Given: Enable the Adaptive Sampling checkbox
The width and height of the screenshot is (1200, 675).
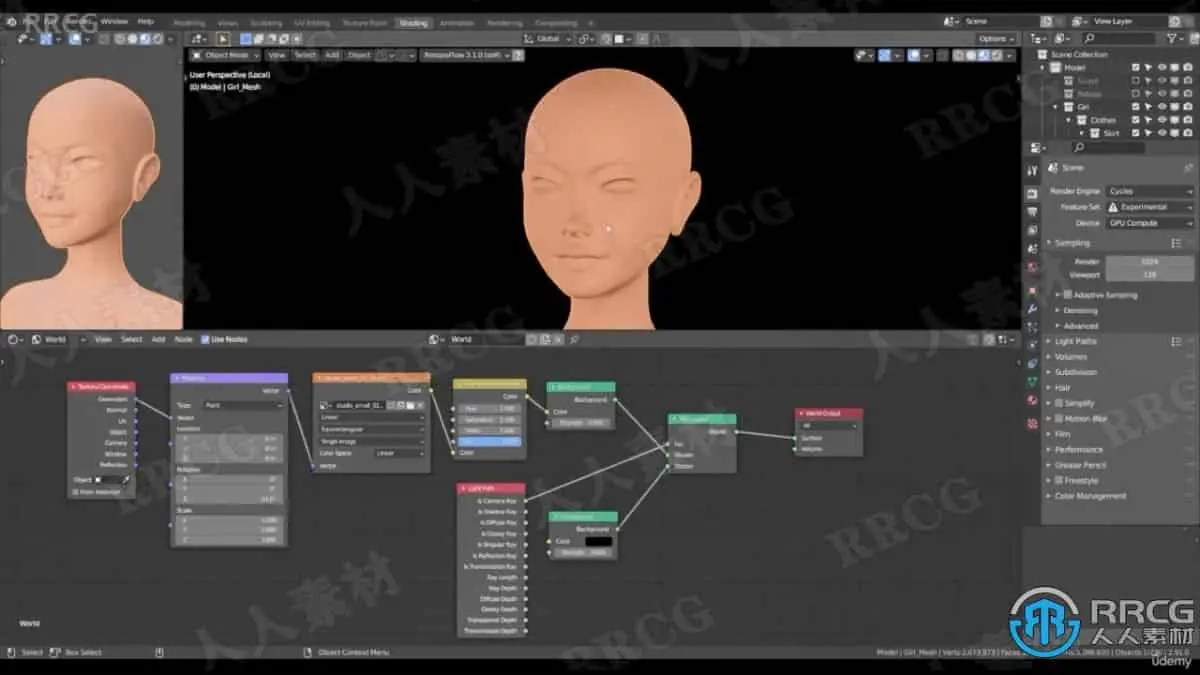Looking at the screenshot, I should coord(1068,295).
